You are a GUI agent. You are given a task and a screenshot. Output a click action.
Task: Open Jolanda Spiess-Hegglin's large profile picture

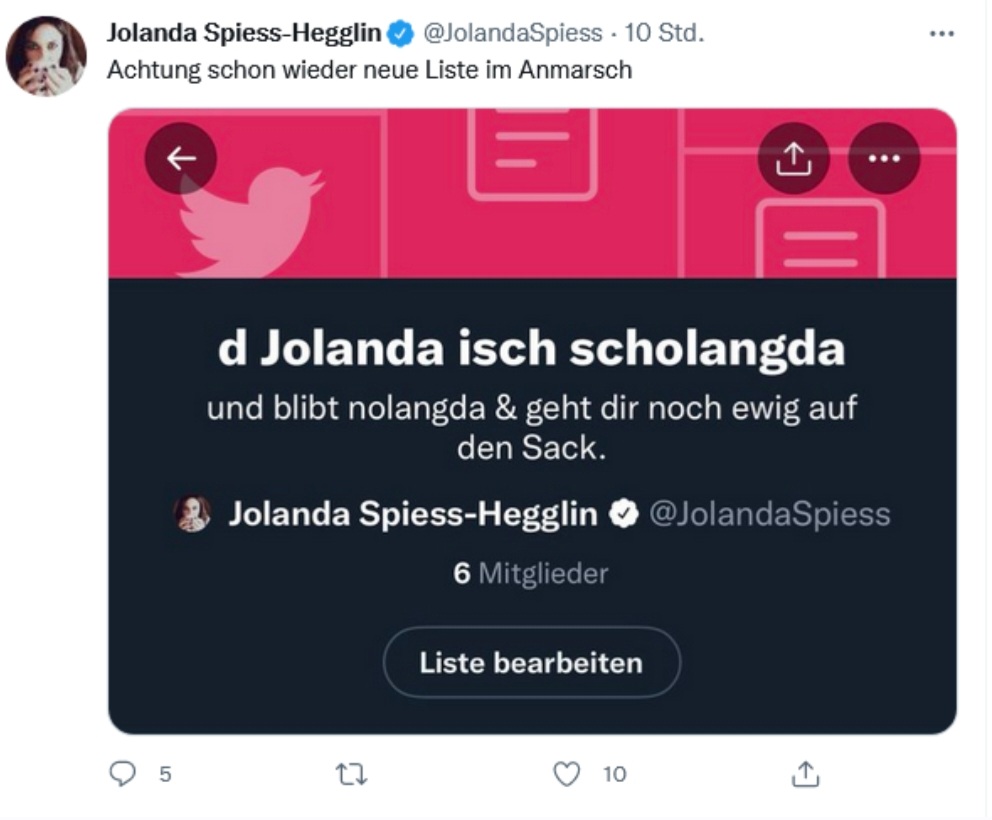46,56
